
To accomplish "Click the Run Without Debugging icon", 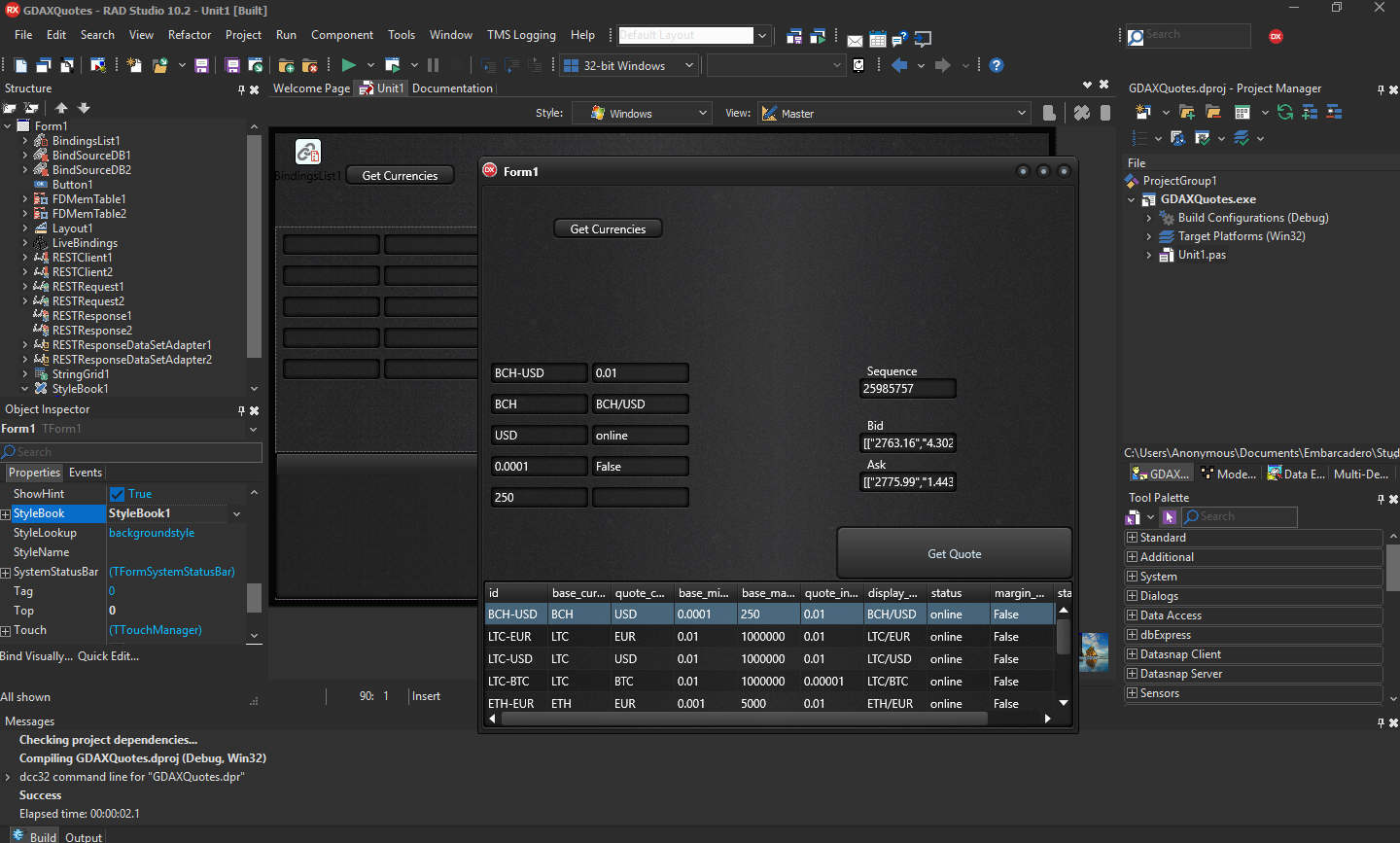I will (x=393, y=65).
